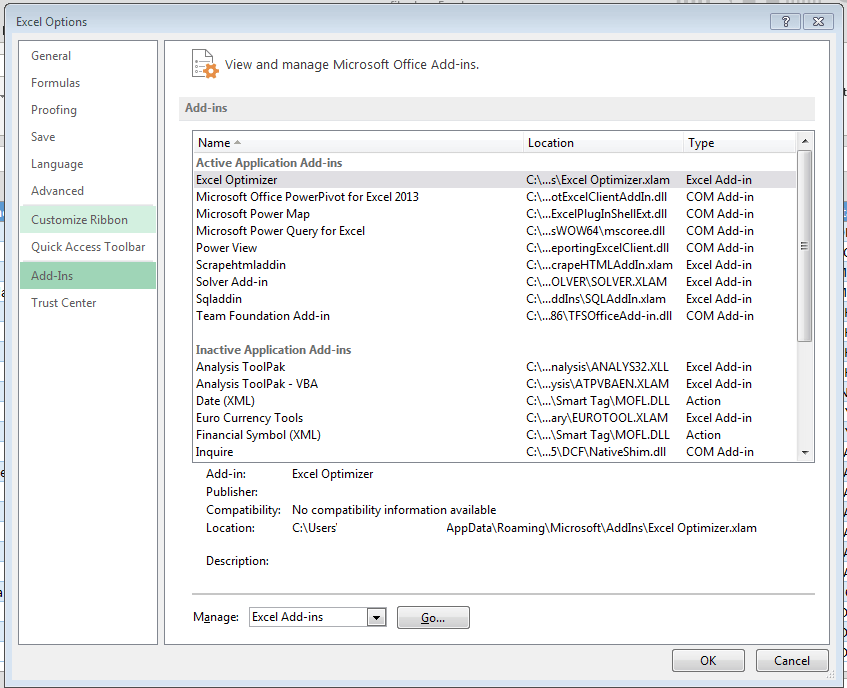Viewport: 847px width, 688px height.
Task: Open the Formulas options category
Action: (88, 83)
